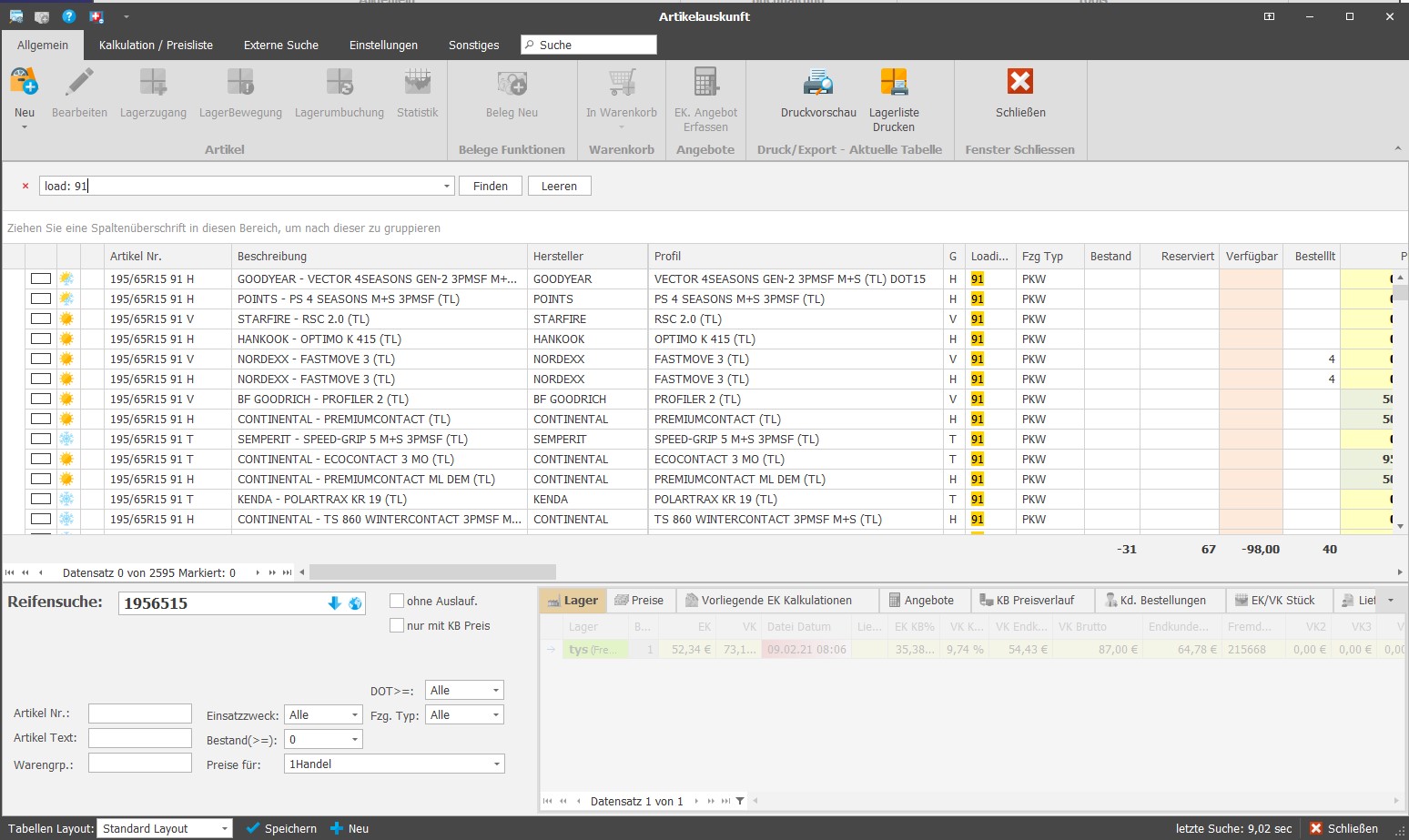The width and height of the screenshot is (1409, 840).
Task: Sort by Hersteller column header
Action: (587, 256)
